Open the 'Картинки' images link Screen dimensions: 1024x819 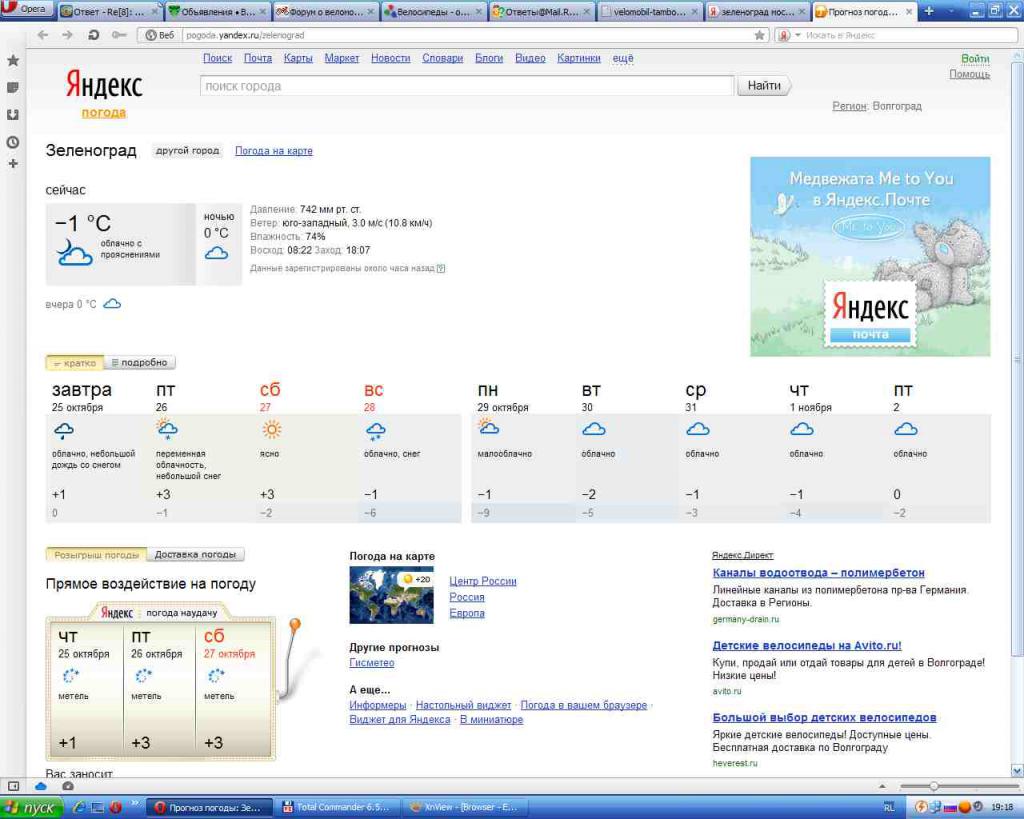tap(579, 58)
